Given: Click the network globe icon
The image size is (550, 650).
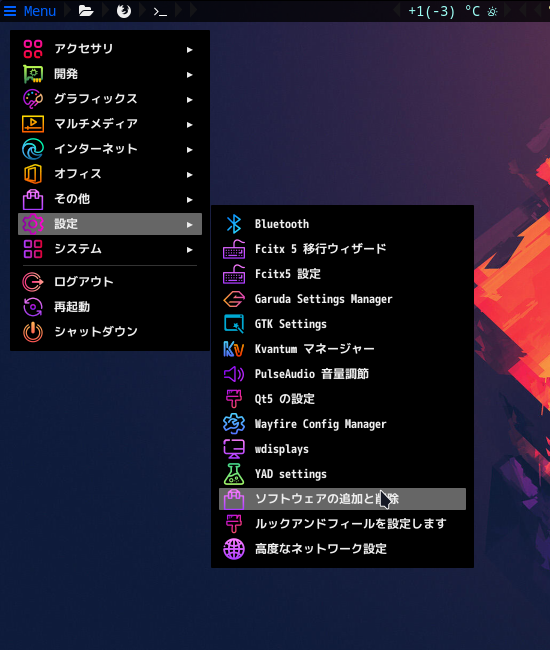Looking at the screenshot, I should click(x=234, y=549).
